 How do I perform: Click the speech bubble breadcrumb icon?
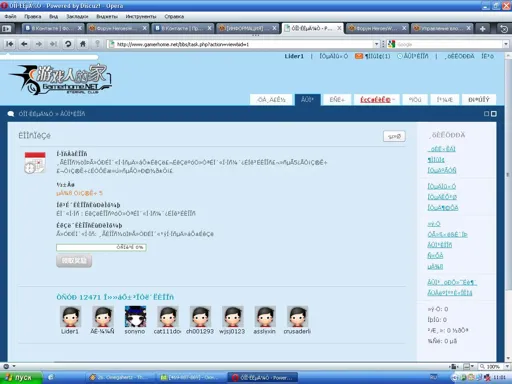pyautogui.click(x=11, y=114)
